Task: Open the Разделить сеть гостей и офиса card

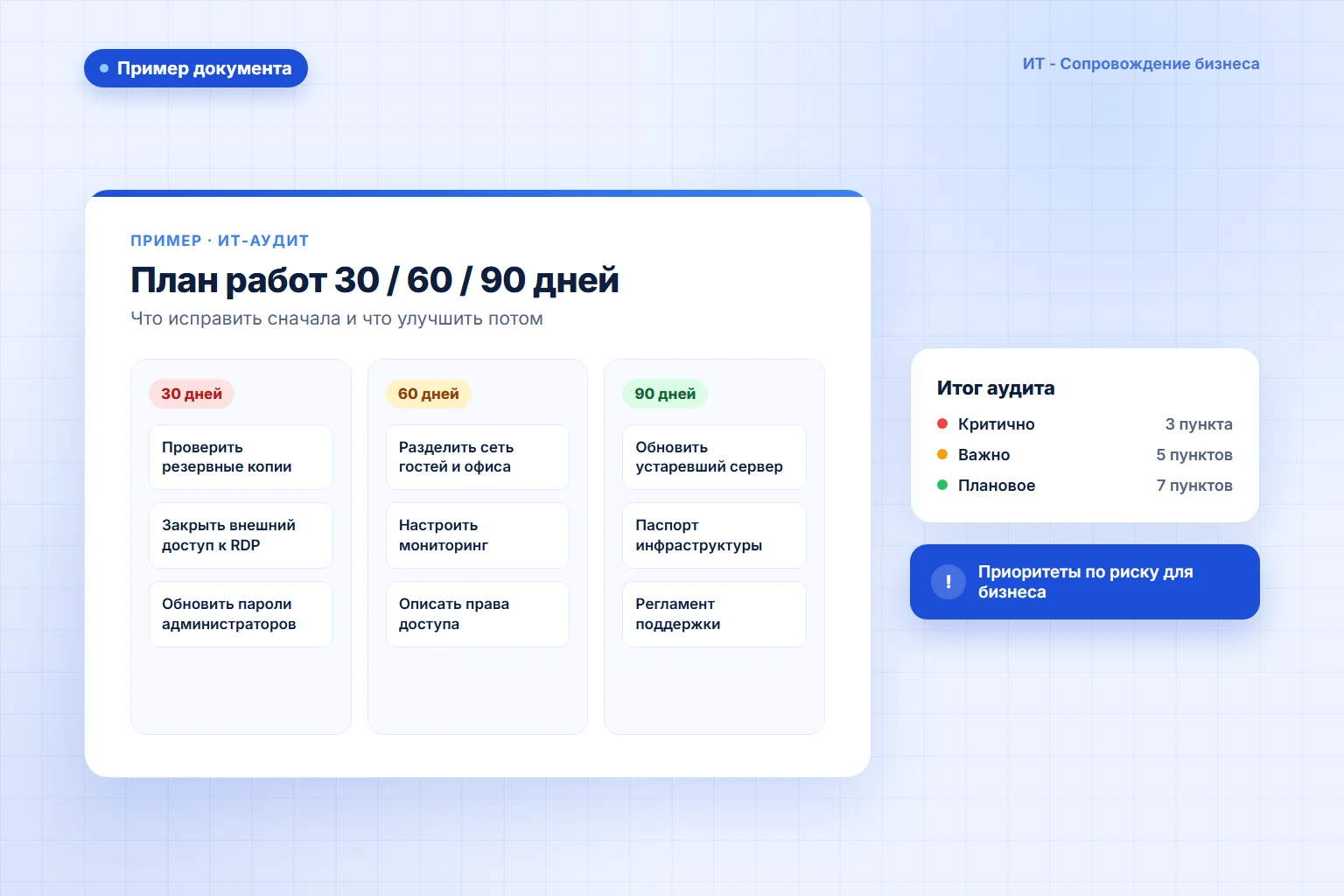Action: pyautogui.click(x=478, y=457)
